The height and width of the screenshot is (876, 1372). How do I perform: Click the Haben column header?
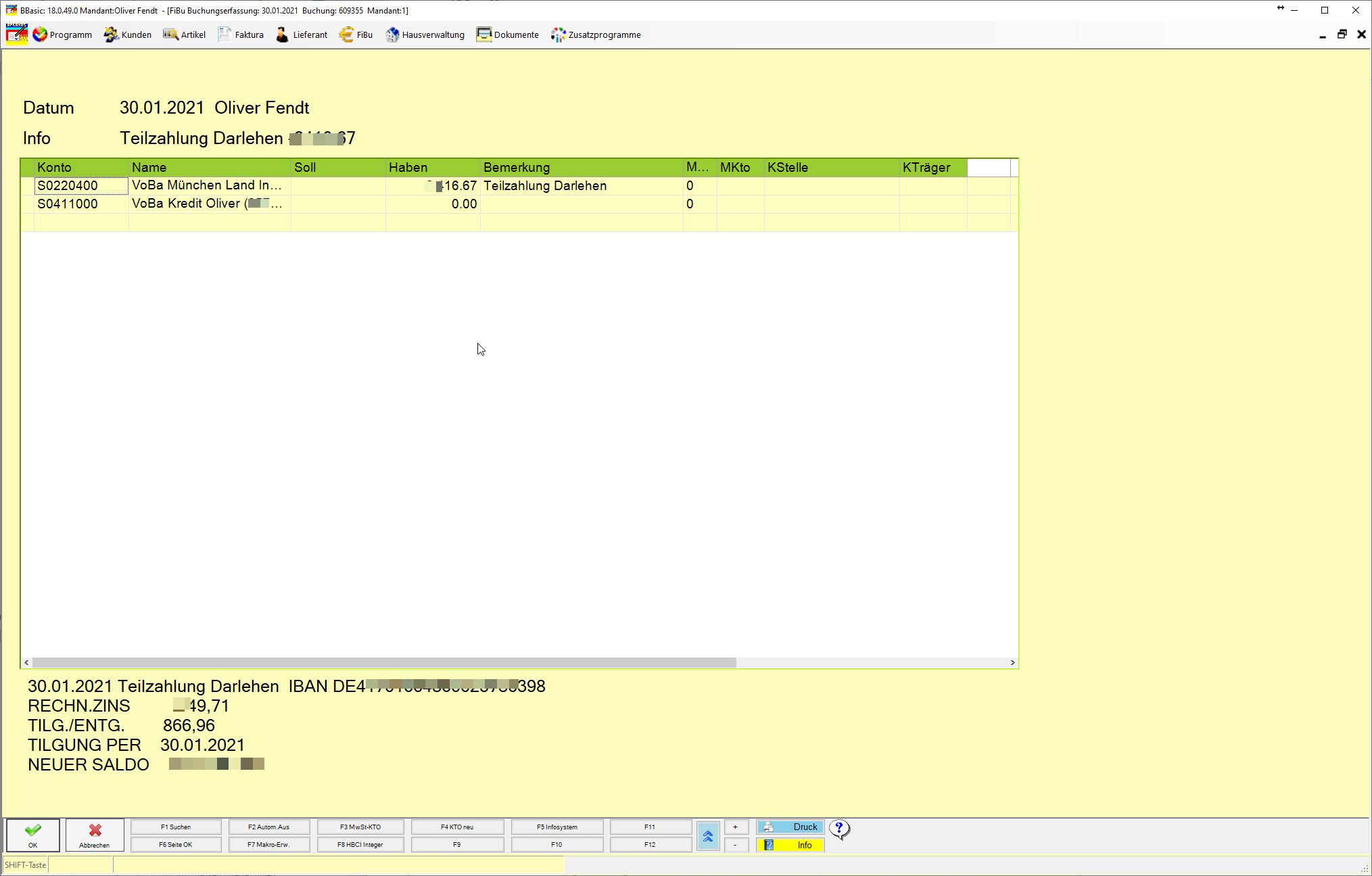tap(433, 167)
